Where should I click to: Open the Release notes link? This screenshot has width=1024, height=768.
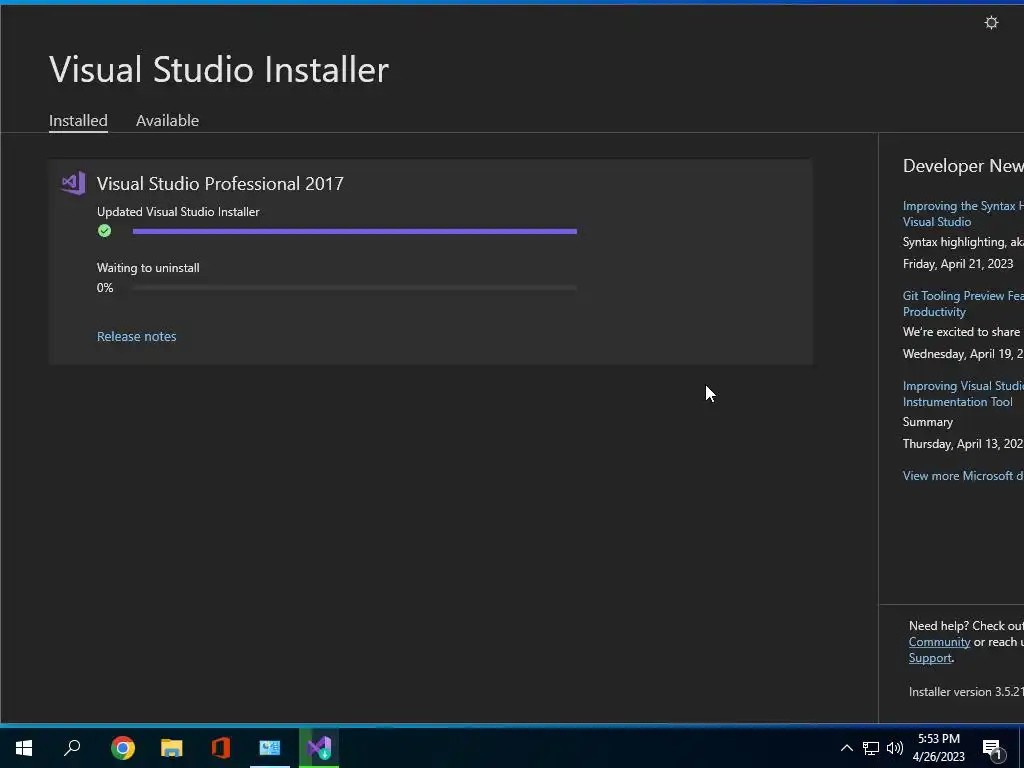136,336
